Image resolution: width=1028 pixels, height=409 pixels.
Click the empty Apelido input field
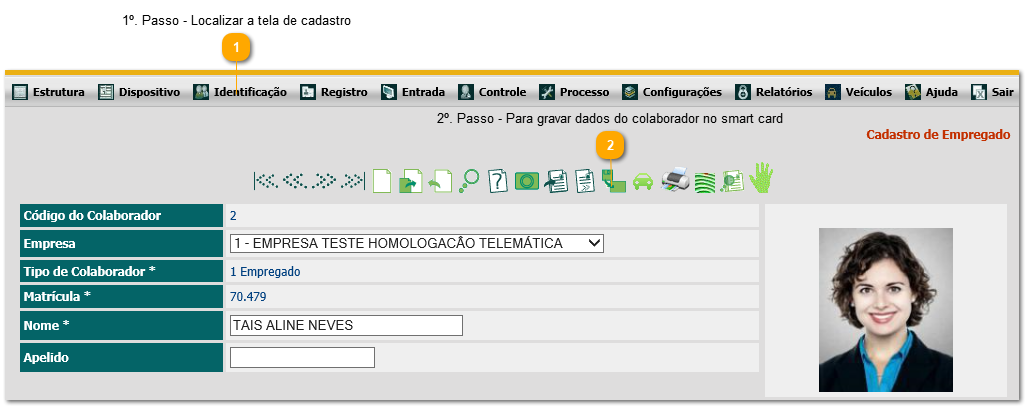[302, 357]
